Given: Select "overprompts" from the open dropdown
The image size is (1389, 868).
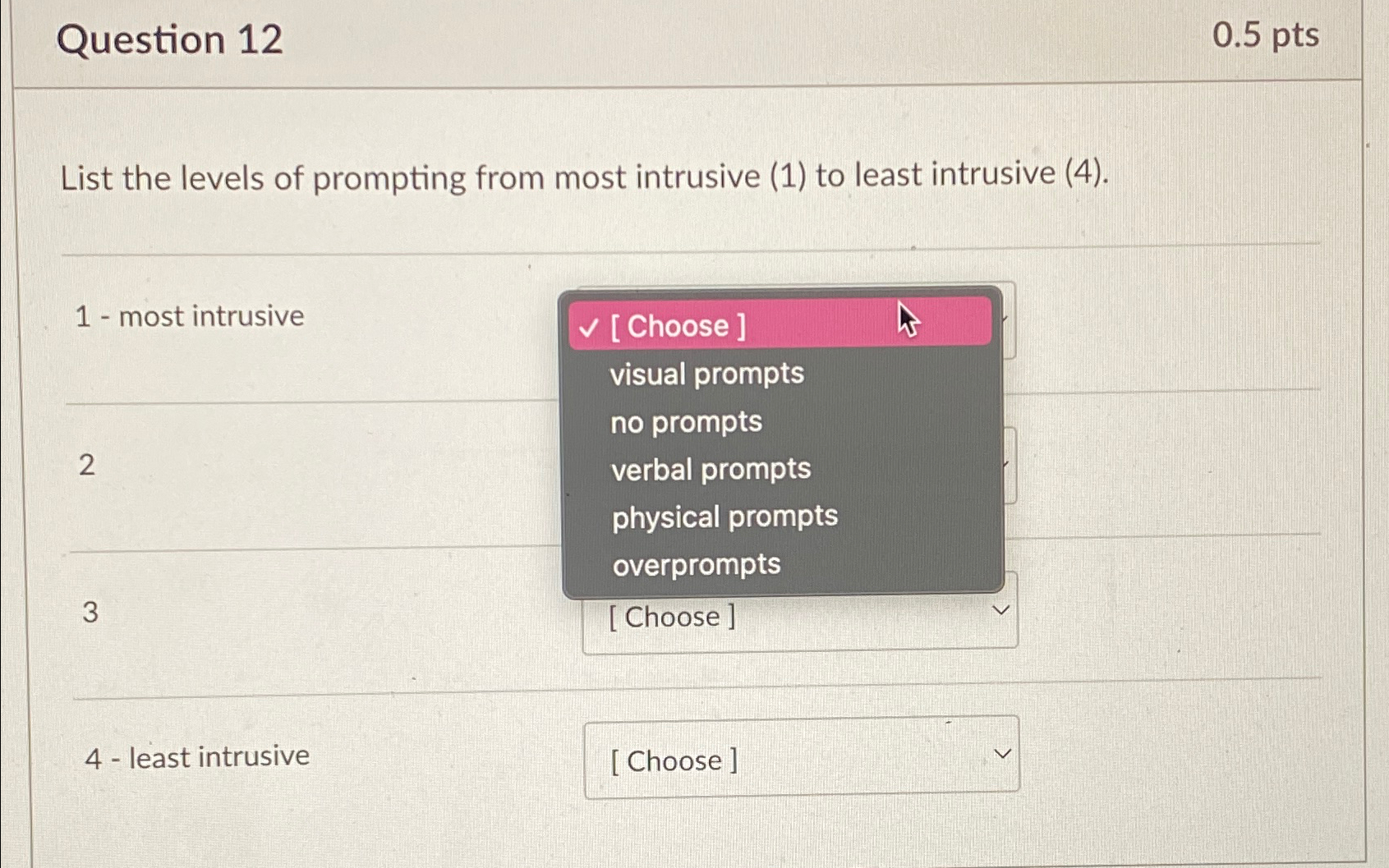Looking at the screenshot, I should (697, 564).
